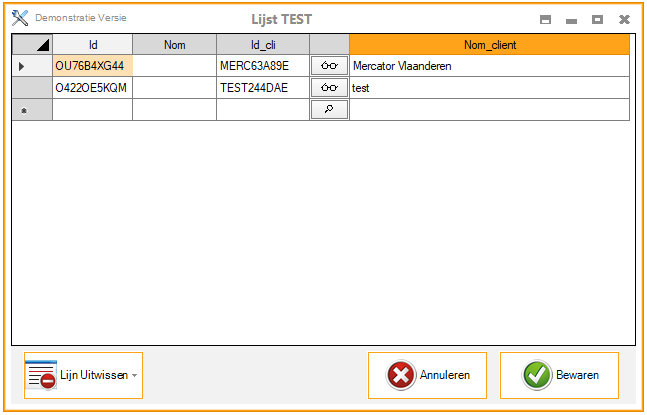The image size is (647, 415).
Task: Click the tools icon in the title bar
Action: pyautogui.click(x=20, y=18)
